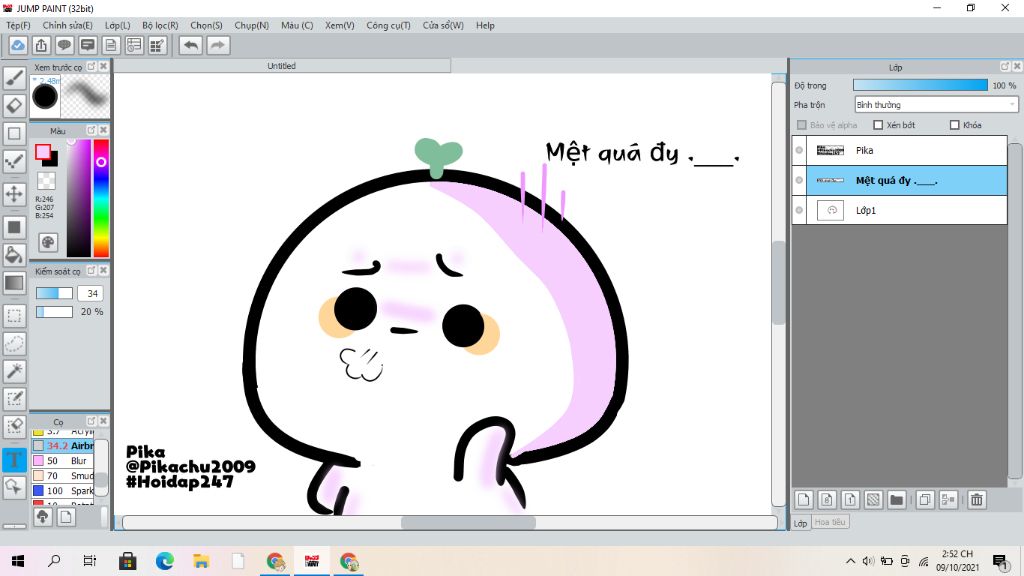Click the cloud sync toolbar icon

[x=18, y=45]
